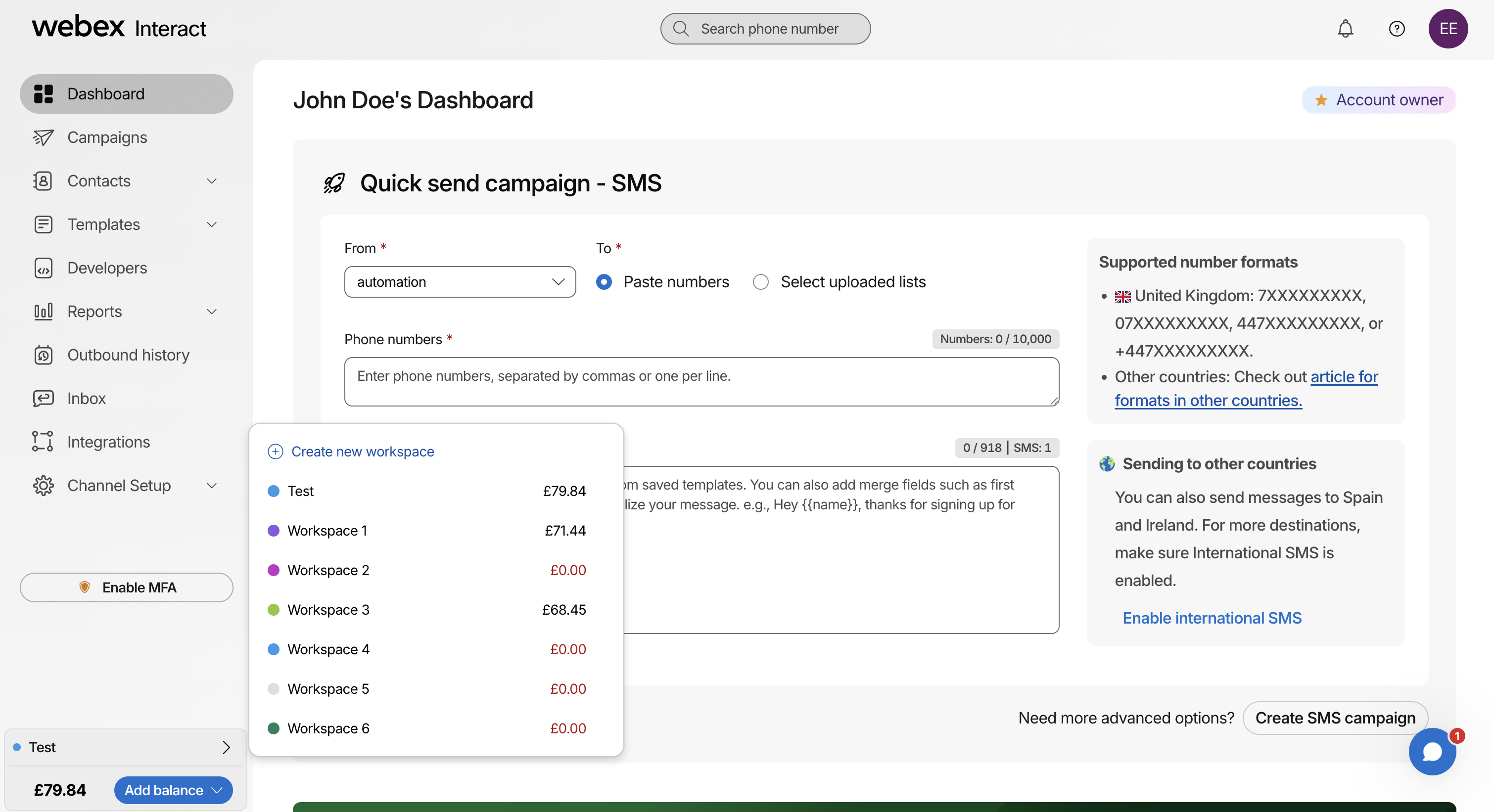Open the Add balance dropdown

pos(173,790)
